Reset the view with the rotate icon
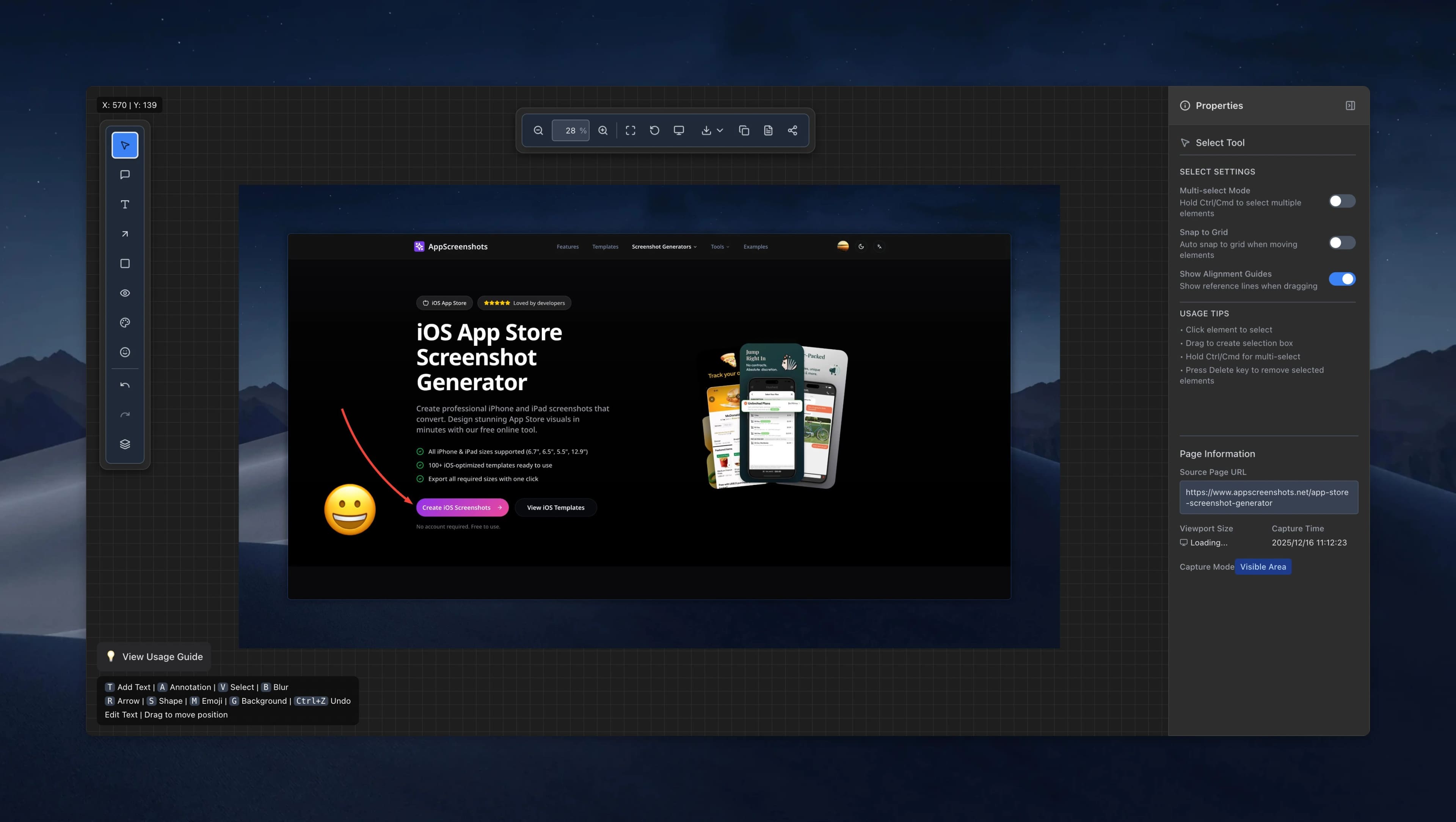The image size is (1456, 822). tap(654, 130)
